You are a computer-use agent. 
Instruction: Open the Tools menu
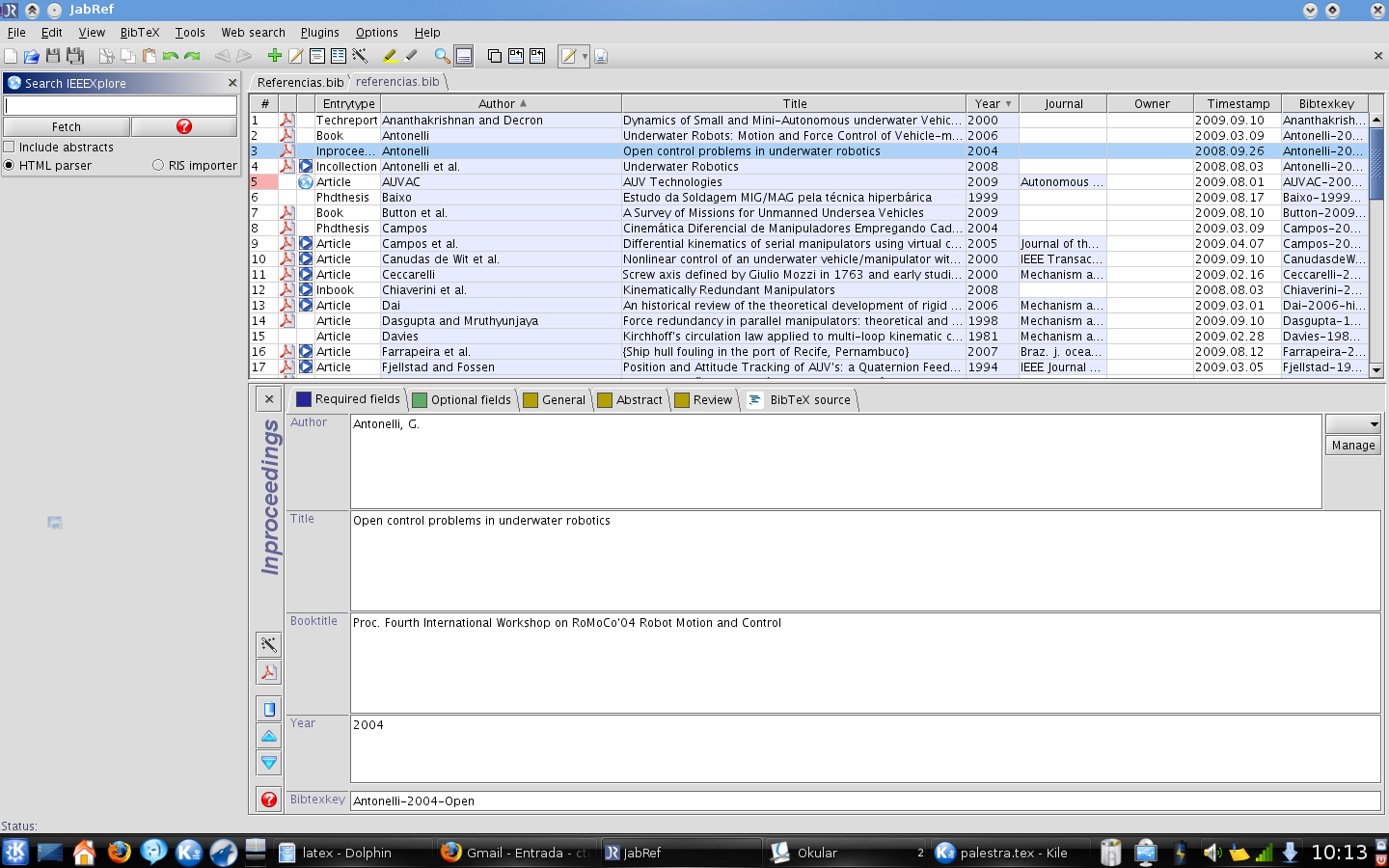point(190,32)
